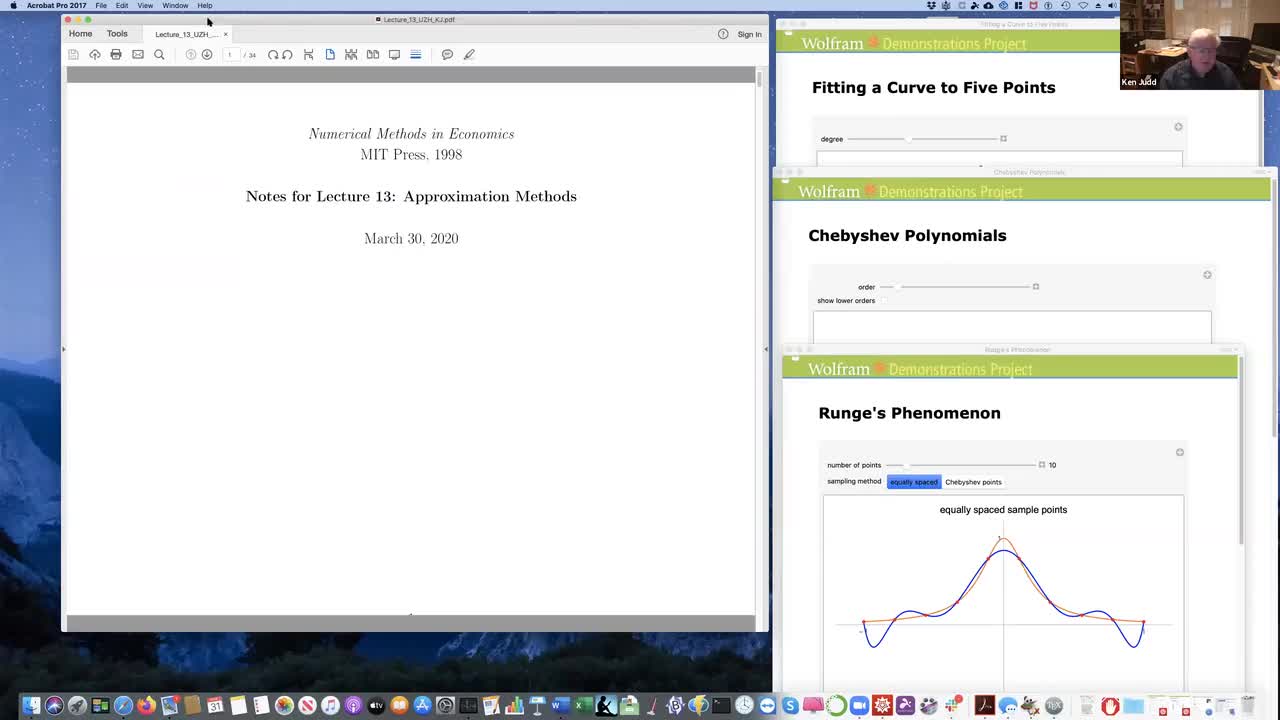Enter read mode with the monitor icon
This screenshot has height=720, width=1280.
pos(394,54)
